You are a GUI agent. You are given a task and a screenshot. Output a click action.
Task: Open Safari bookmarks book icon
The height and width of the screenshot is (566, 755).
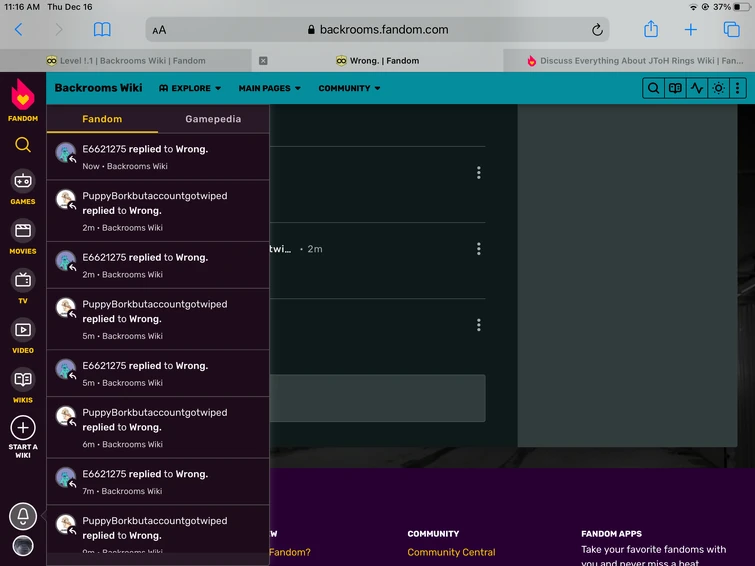click(102, 30)
